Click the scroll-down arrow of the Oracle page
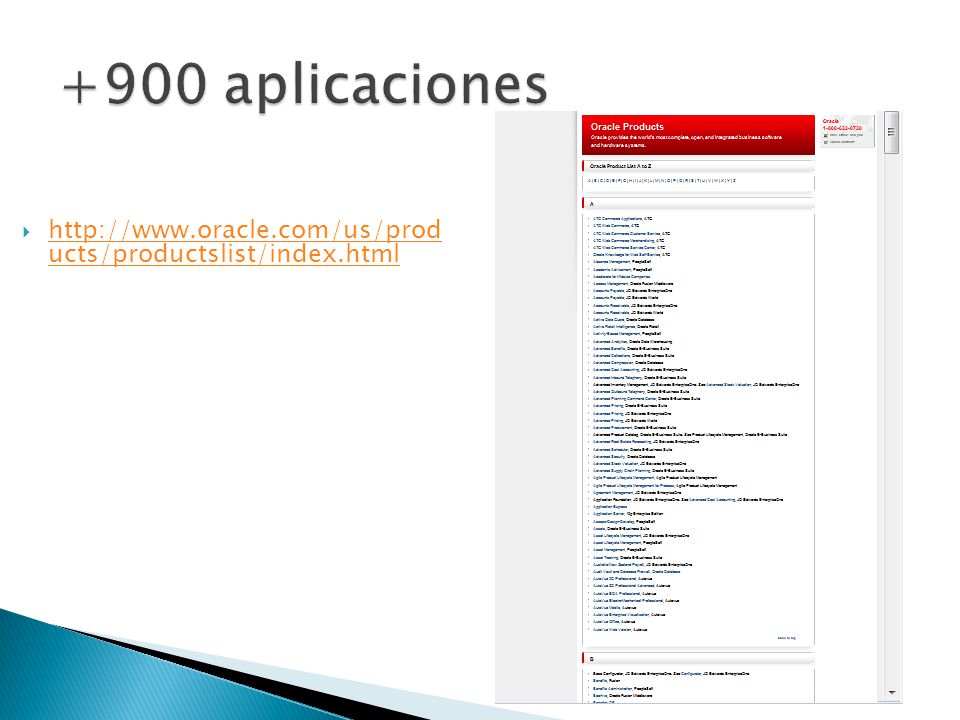 tap(891, 692)
